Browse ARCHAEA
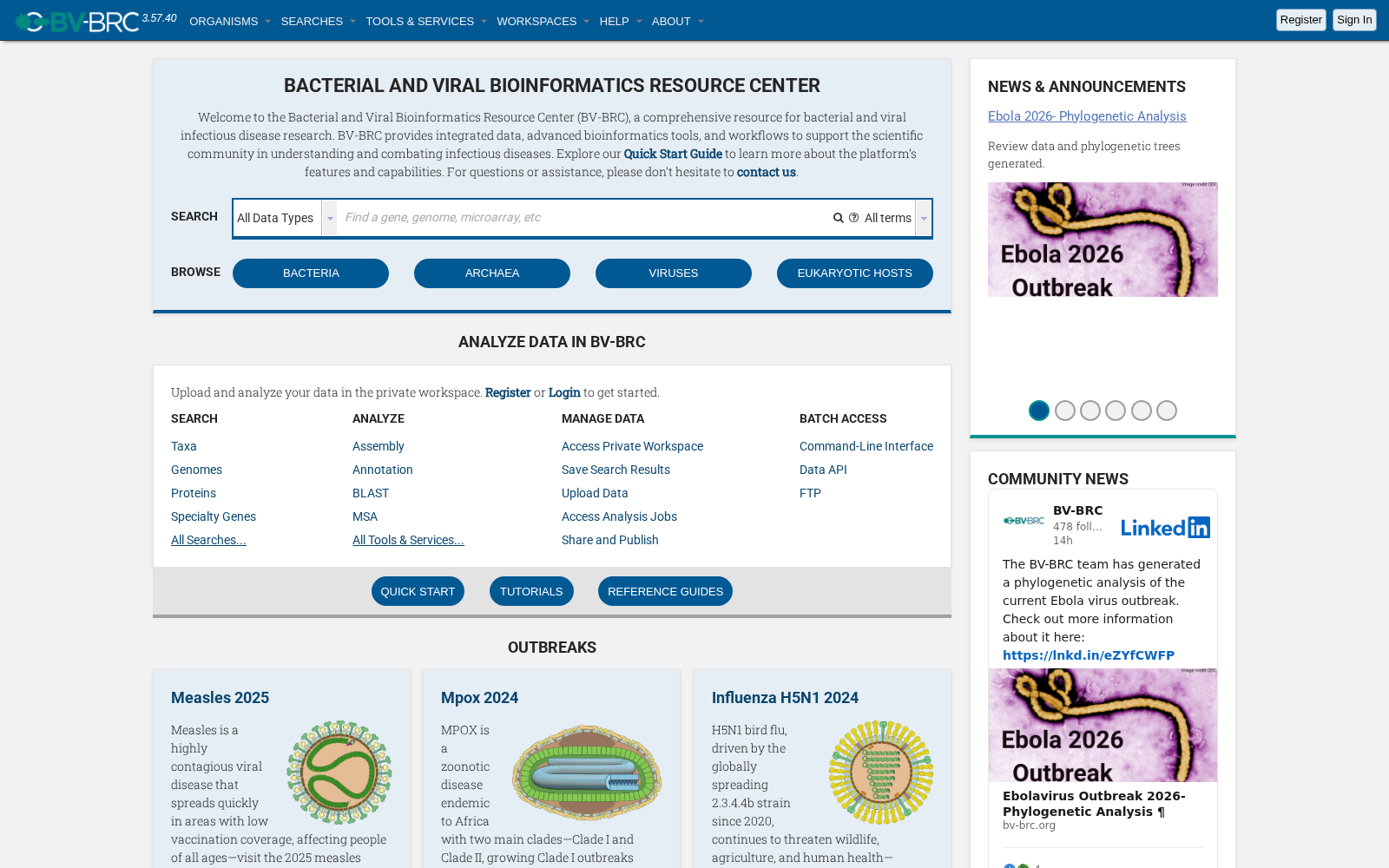1389x868 pixels. pyautogui.click(x=492, y=273)
